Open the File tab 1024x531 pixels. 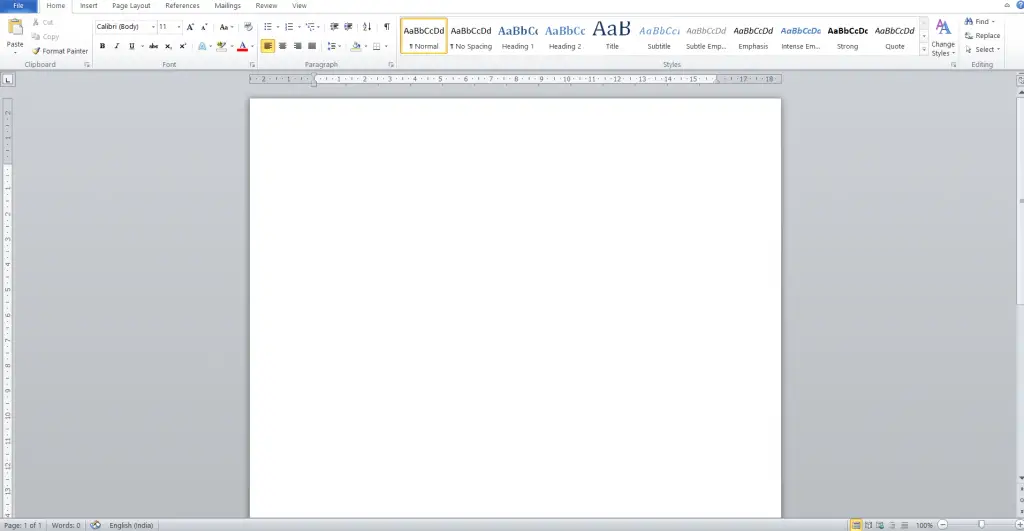coord(18,6)
